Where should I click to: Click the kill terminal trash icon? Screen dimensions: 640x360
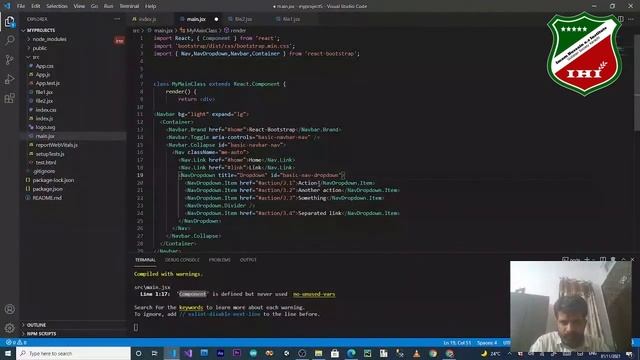pyautogui.click(x=613, y=260)
